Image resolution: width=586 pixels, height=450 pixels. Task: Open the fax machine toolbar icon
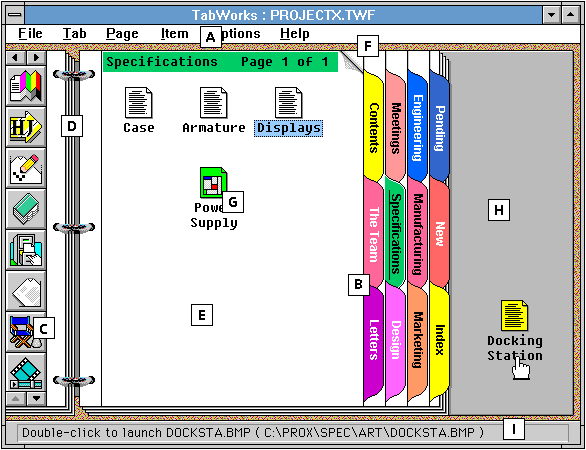[26, 250]
